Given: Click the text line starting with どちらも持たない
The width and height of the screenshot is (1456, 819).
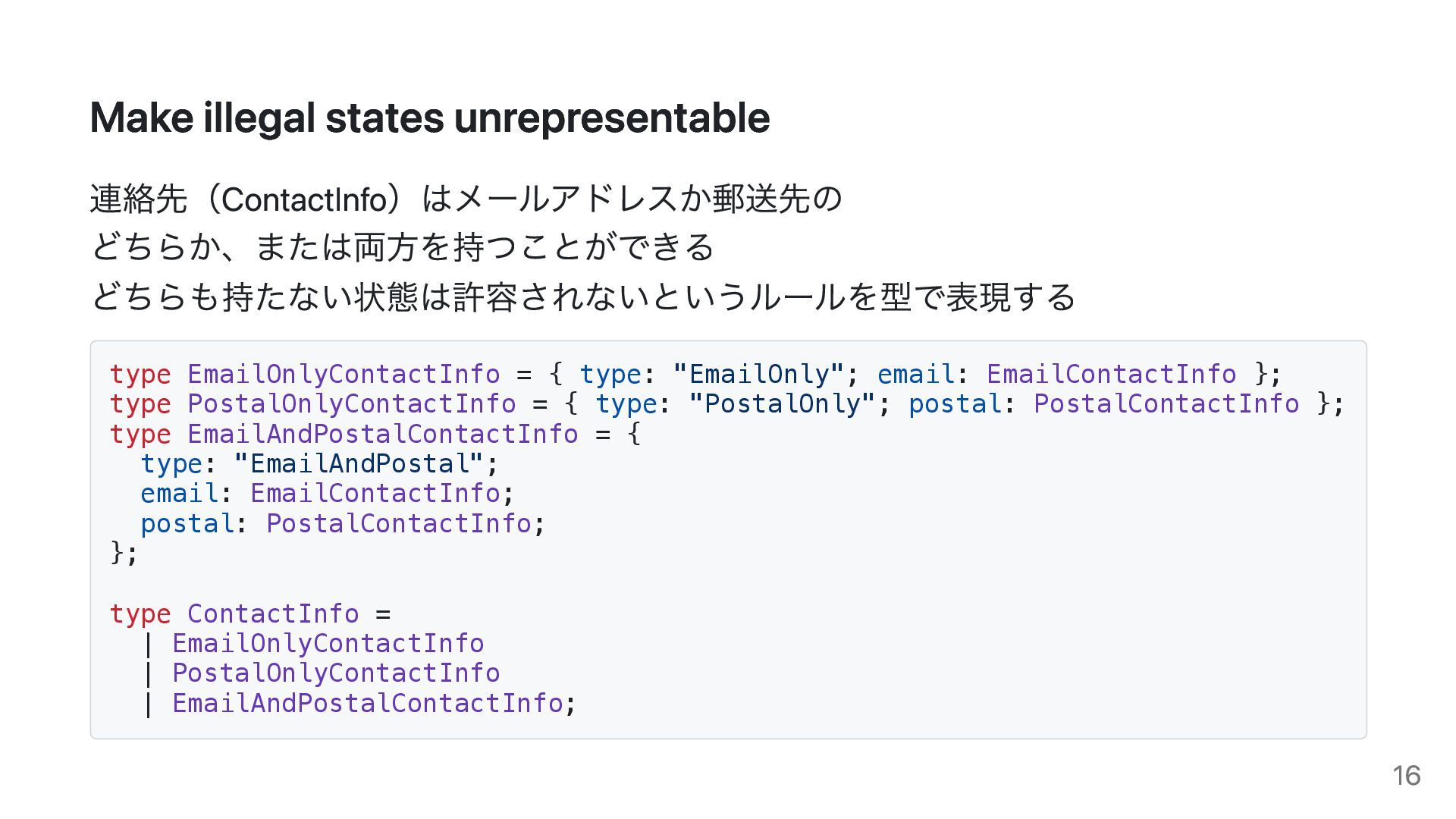Looking at the screenshot, I should tap(582, 297).
